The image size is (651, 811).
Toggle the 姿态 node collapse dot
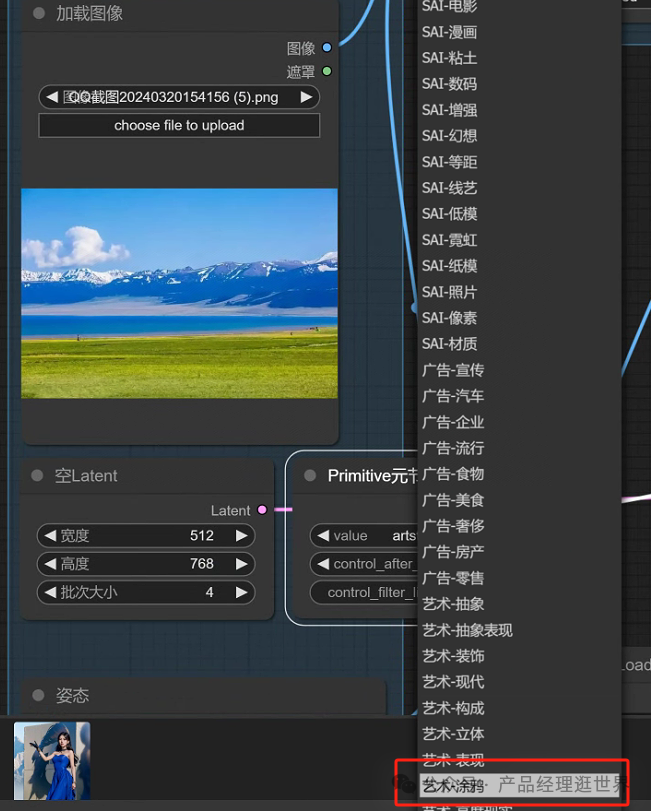38,695
